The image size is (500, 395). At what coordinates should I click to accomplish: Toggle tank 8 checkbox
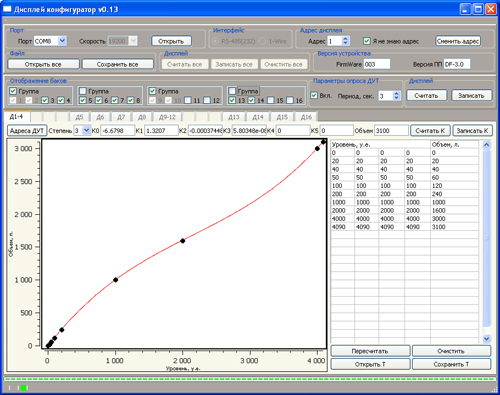(x=130, y=100)
